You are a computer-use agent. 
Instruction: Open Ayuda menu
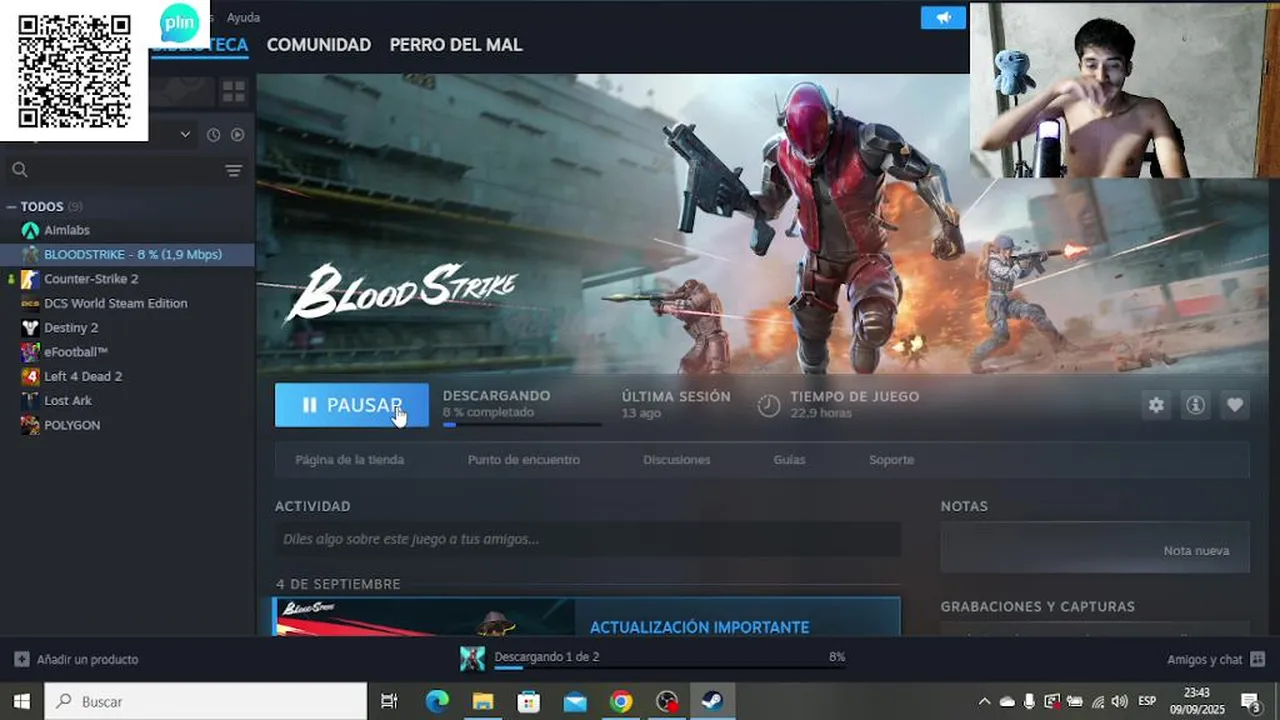click(243, 18)
